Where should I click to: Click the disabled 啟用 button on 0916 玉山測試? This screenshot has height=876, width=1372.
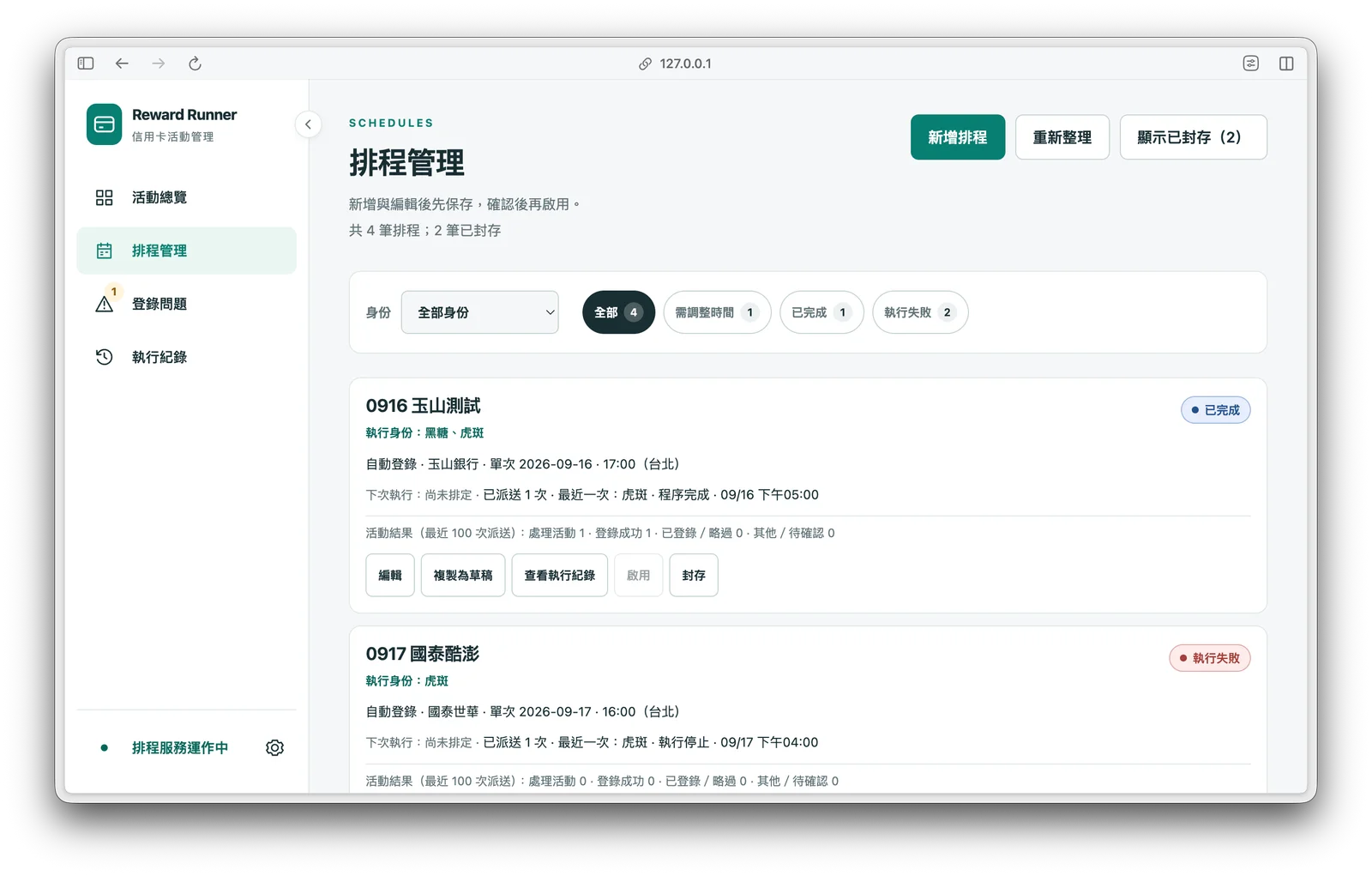point(639,575)
